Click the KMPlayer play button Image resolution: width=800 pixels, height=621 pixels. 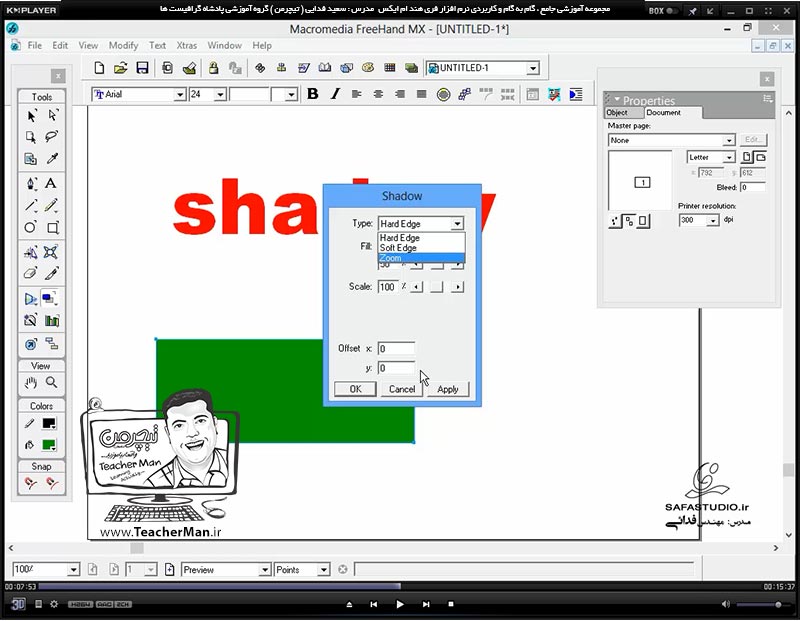pos(399,604)
